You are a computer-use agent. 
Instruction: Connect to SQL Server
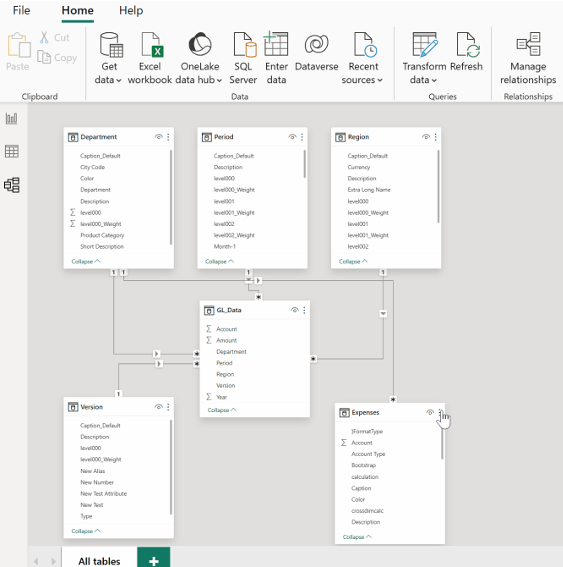pyautogui.click(x=243, y=58)
